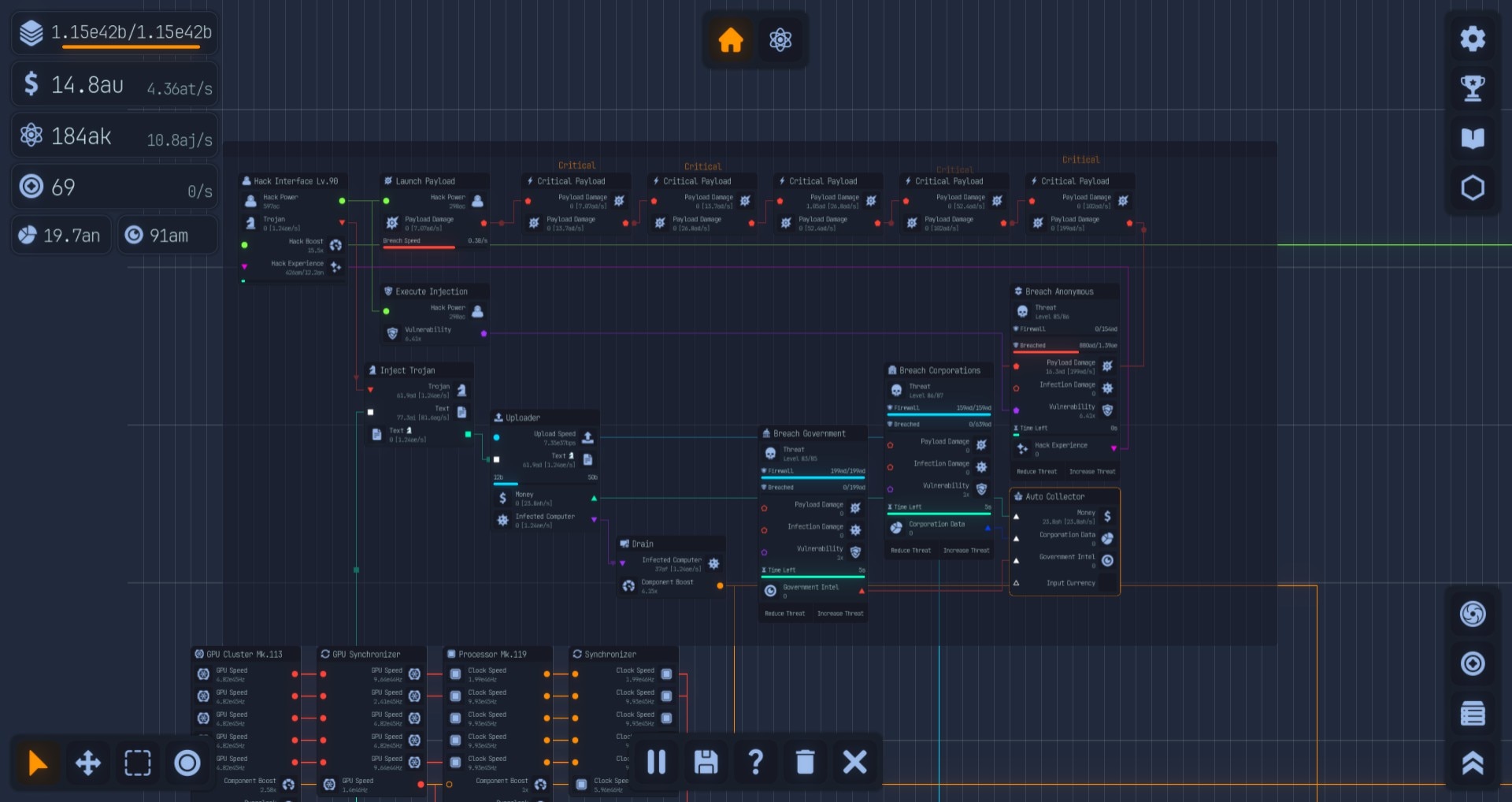
Task: Open the settings gear icon
Action: 1472,39
